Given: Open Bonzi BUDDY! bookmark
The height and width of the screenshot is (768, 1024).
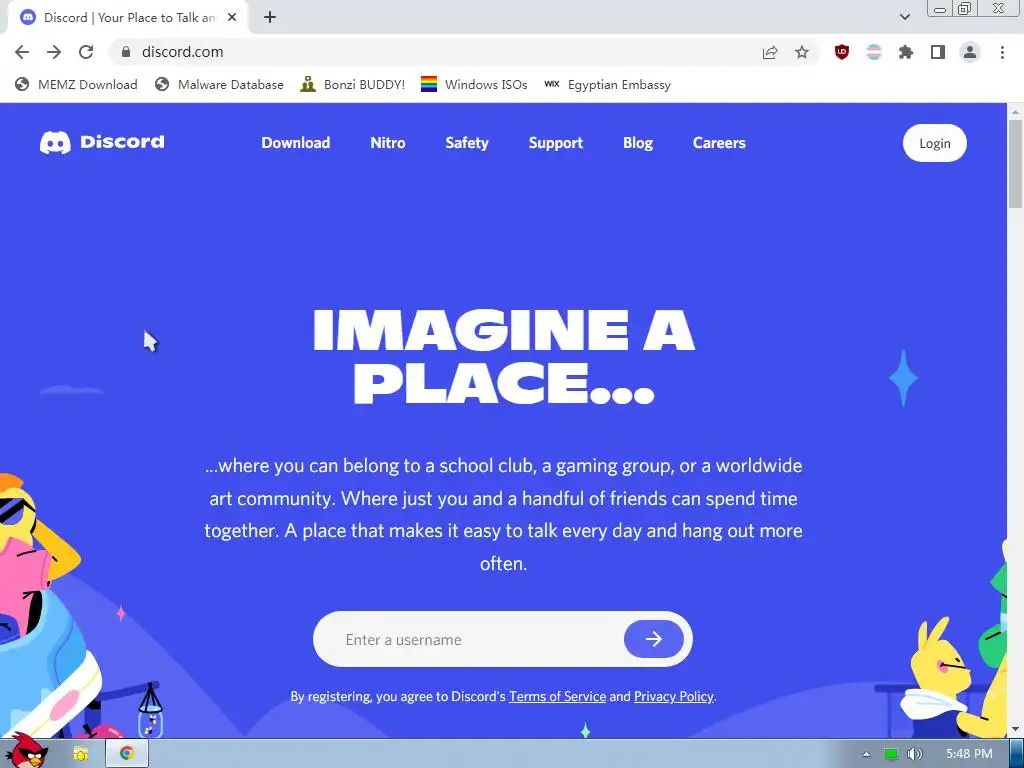Looking at the screenshot, I should 353,84.
